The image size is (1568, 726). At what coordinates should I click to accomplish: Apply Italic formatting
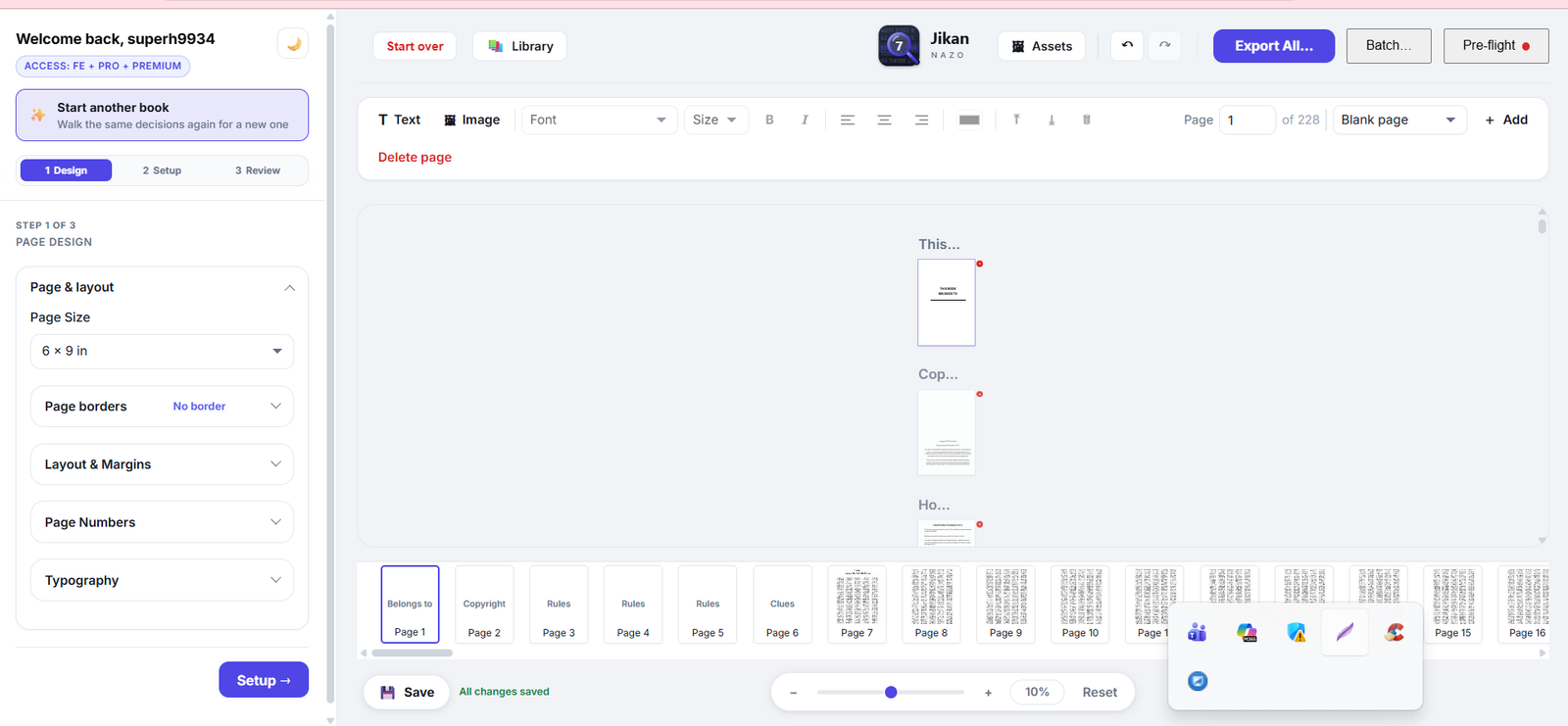point(805,120)
